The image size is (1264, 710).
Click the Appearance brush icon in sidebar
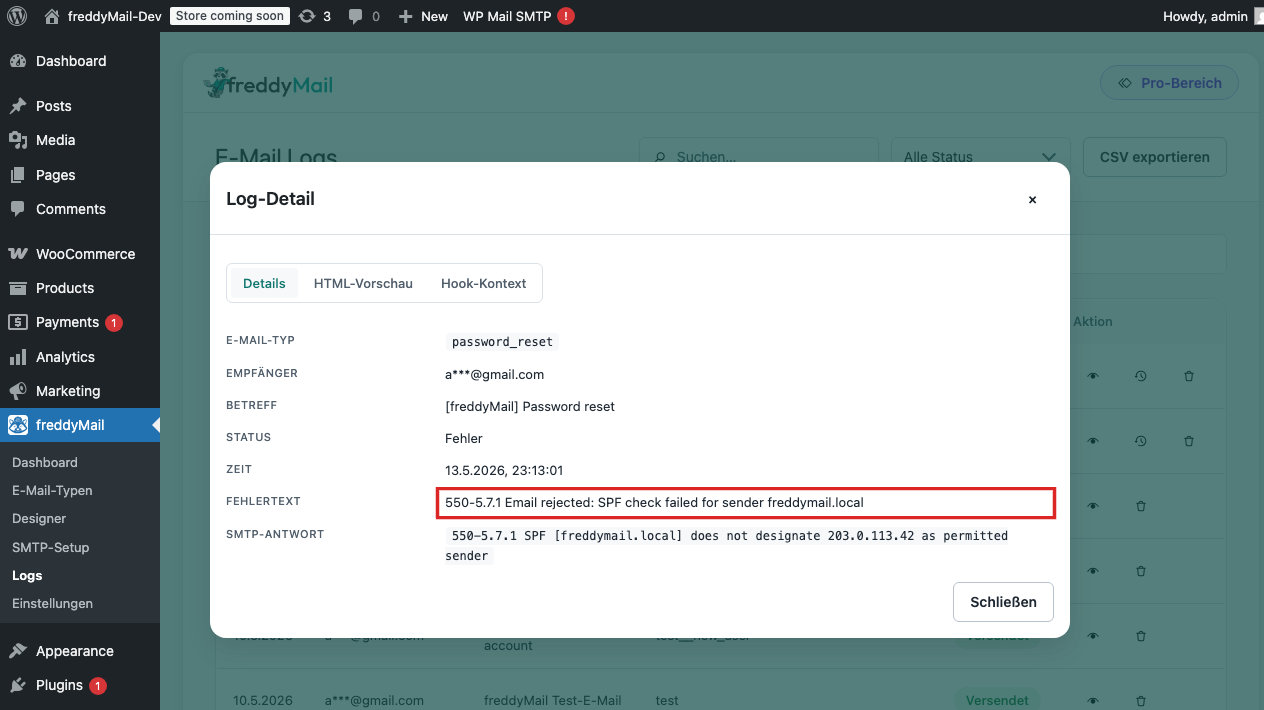18,651
